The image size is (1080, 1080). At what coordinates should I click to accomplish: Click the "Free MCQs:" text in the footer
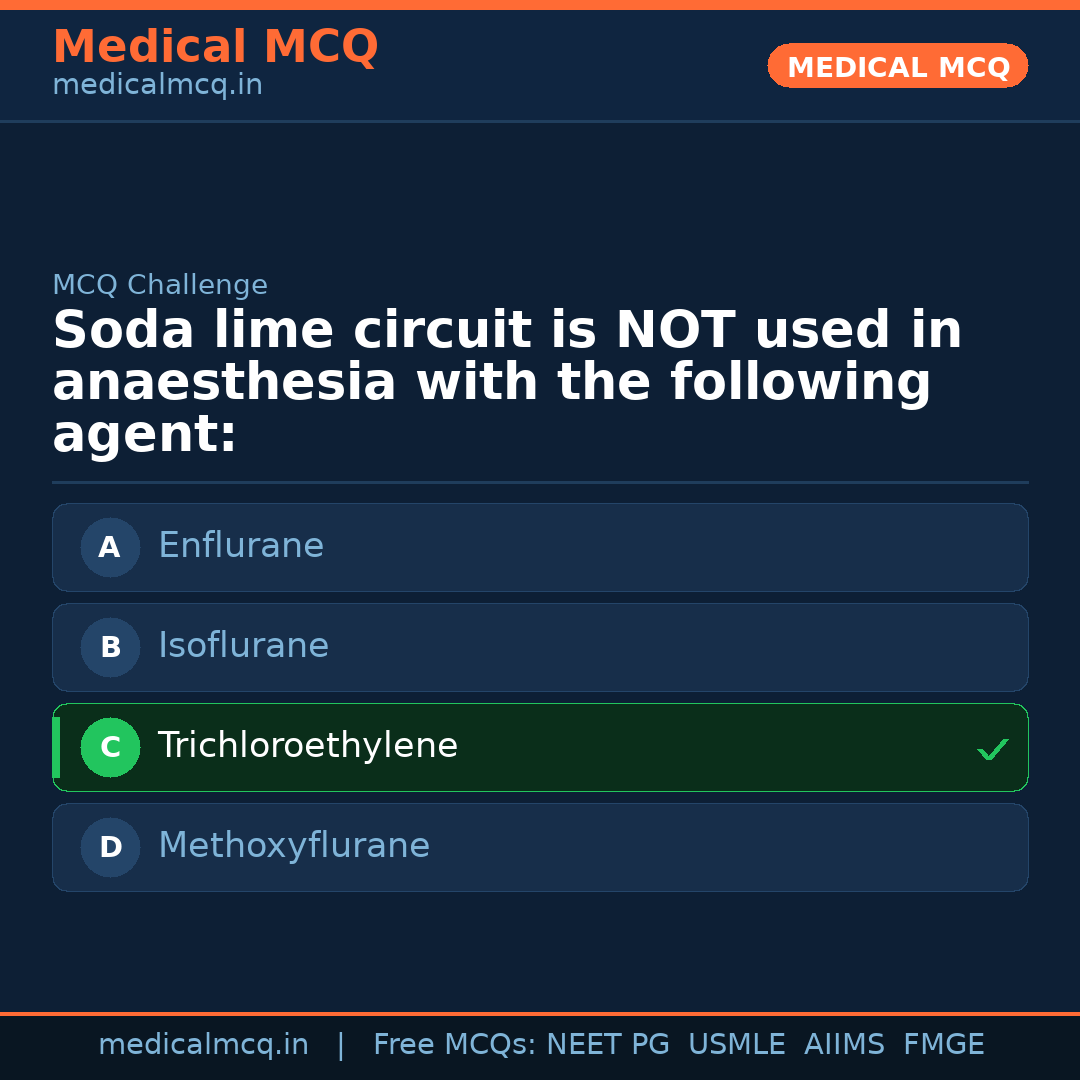(x=454, y=1045)
